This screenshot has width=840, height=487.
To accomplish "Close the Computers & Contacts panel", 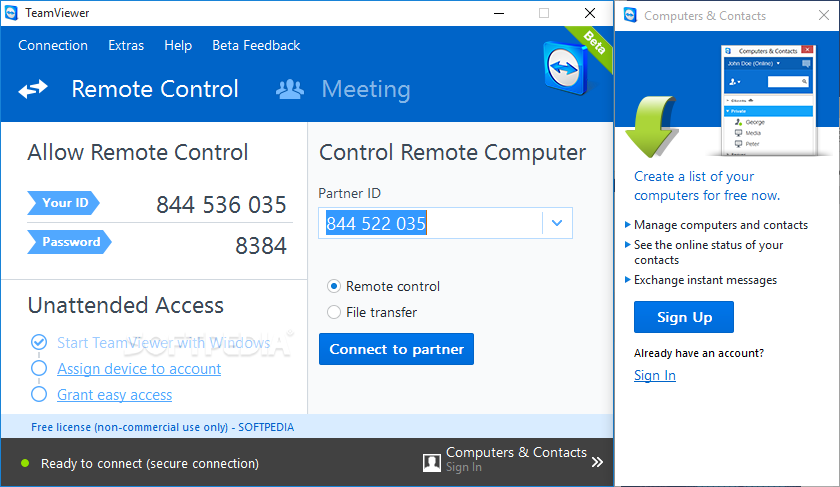I will (x=824, y=16).
